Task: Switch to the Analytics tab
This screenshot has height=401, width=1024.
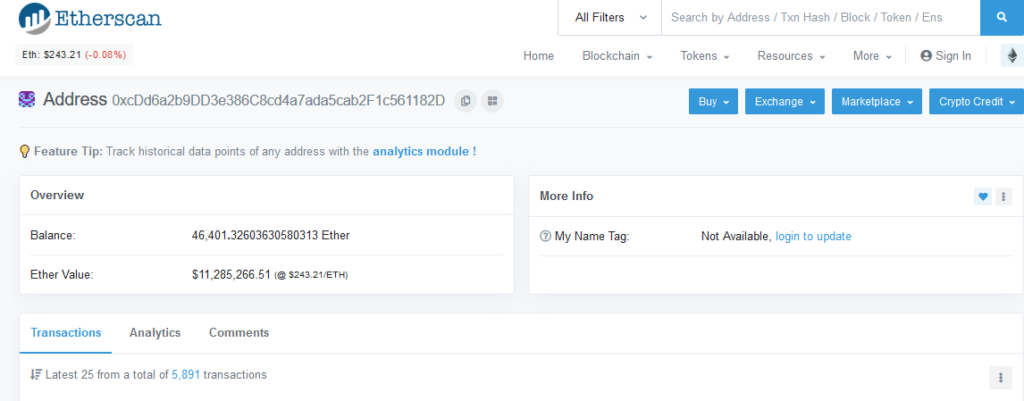Action: pos(155,333)
